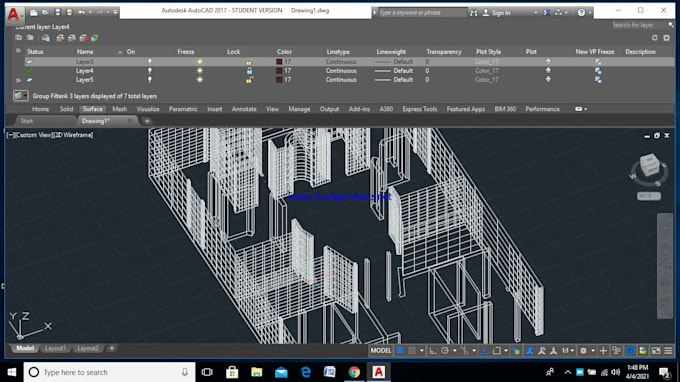Image resolution: width=680 pixels, height=382 pixels.
Task: Switch to the Solid ribbon tab
Action: coord(66,109)
